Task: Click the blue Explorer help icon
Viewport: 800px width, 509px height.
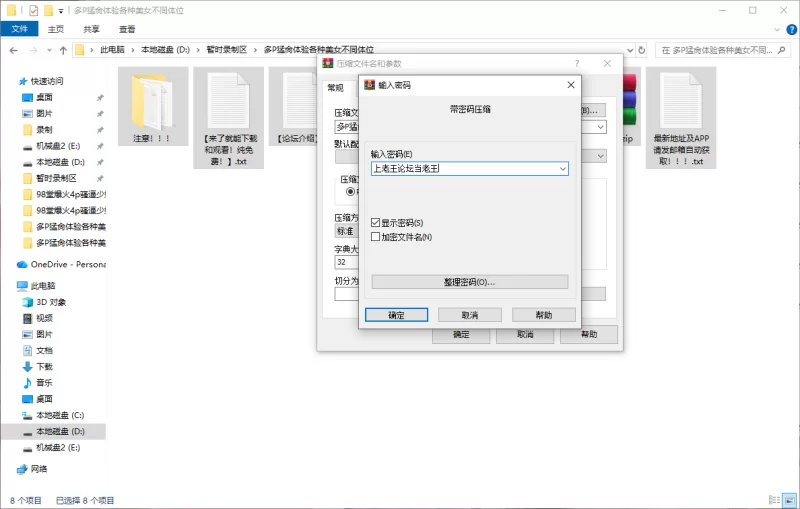Action: (791, 30)
